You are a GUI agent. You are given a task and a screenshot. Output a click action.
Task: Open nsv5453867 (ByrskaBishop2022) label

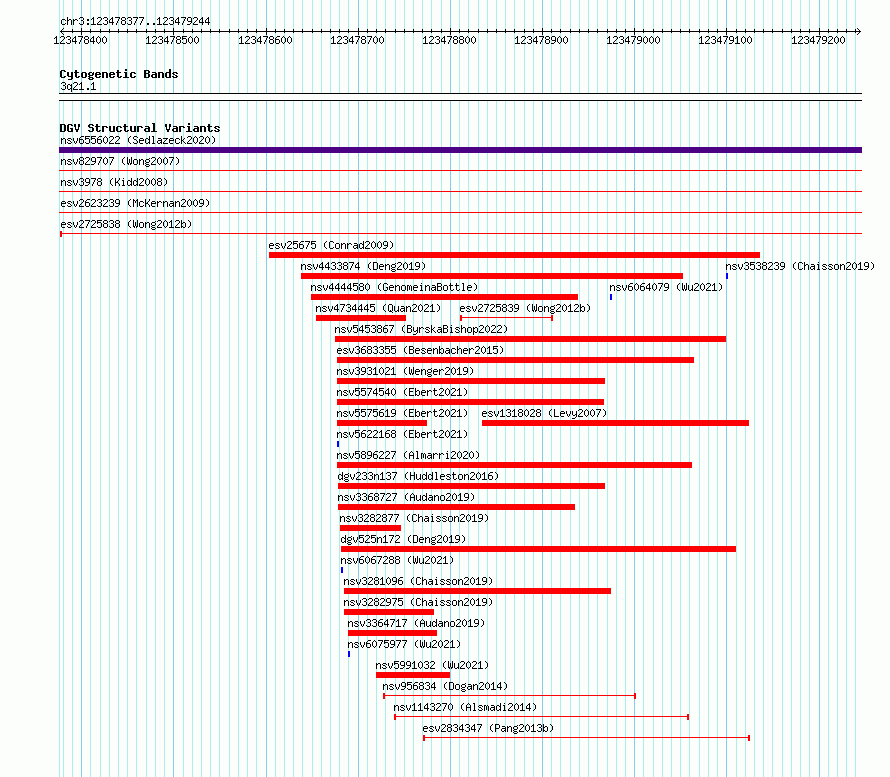(421, 329)
